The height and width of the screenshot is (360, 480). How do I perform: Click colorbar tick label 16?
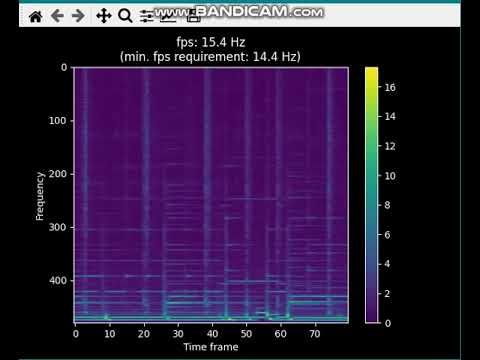tap(390, 87)
